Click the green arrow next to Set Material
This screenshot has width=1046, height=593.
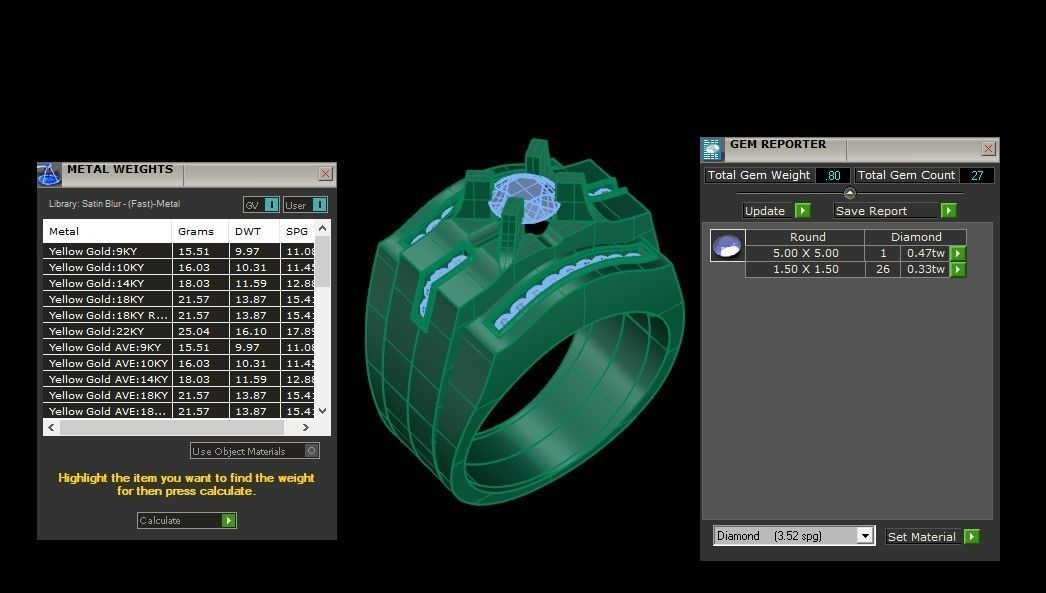coord(972,536)
